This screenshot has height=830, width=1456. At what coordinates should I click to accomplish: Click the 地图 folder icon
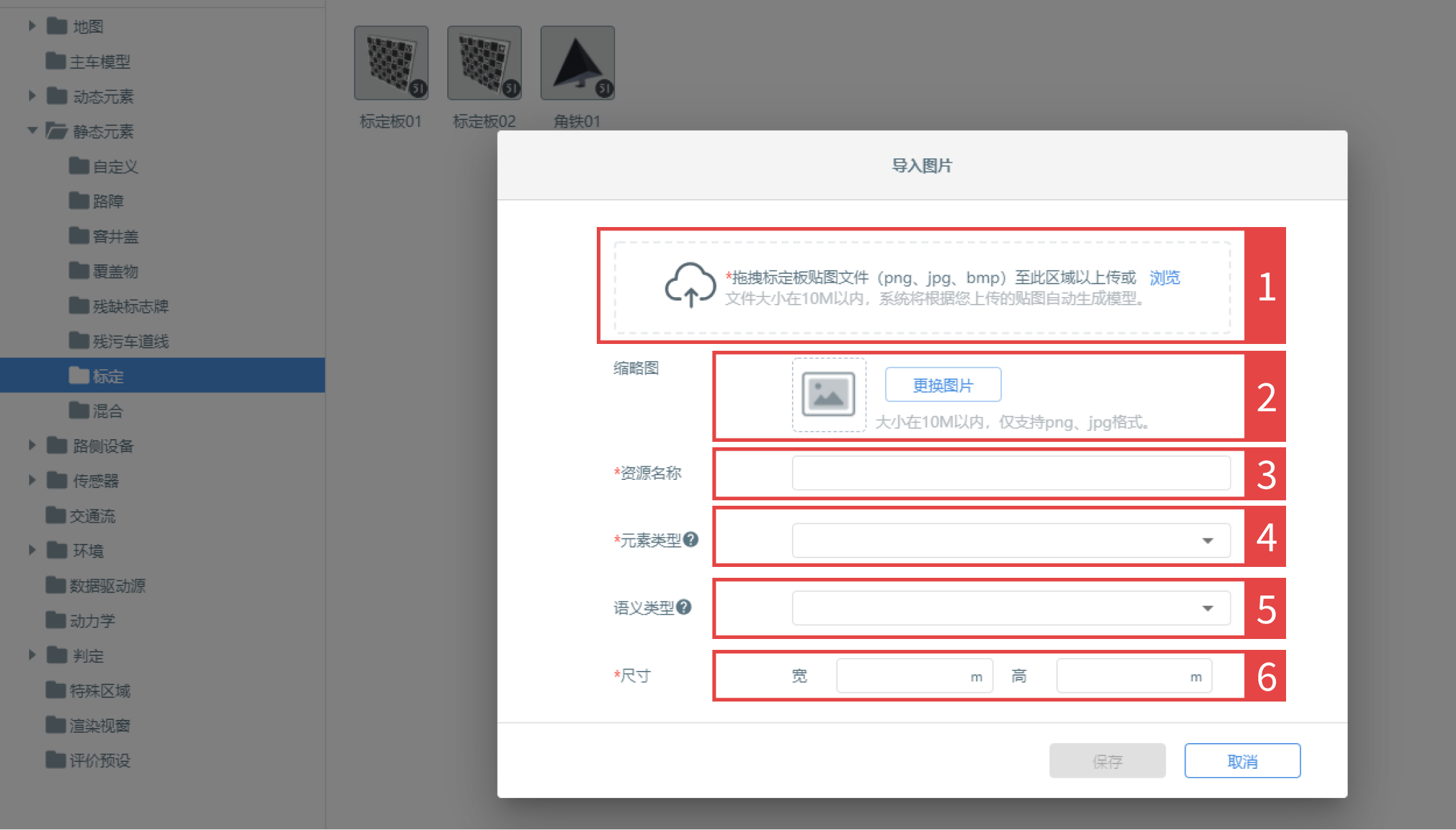[x=57, y=27]
